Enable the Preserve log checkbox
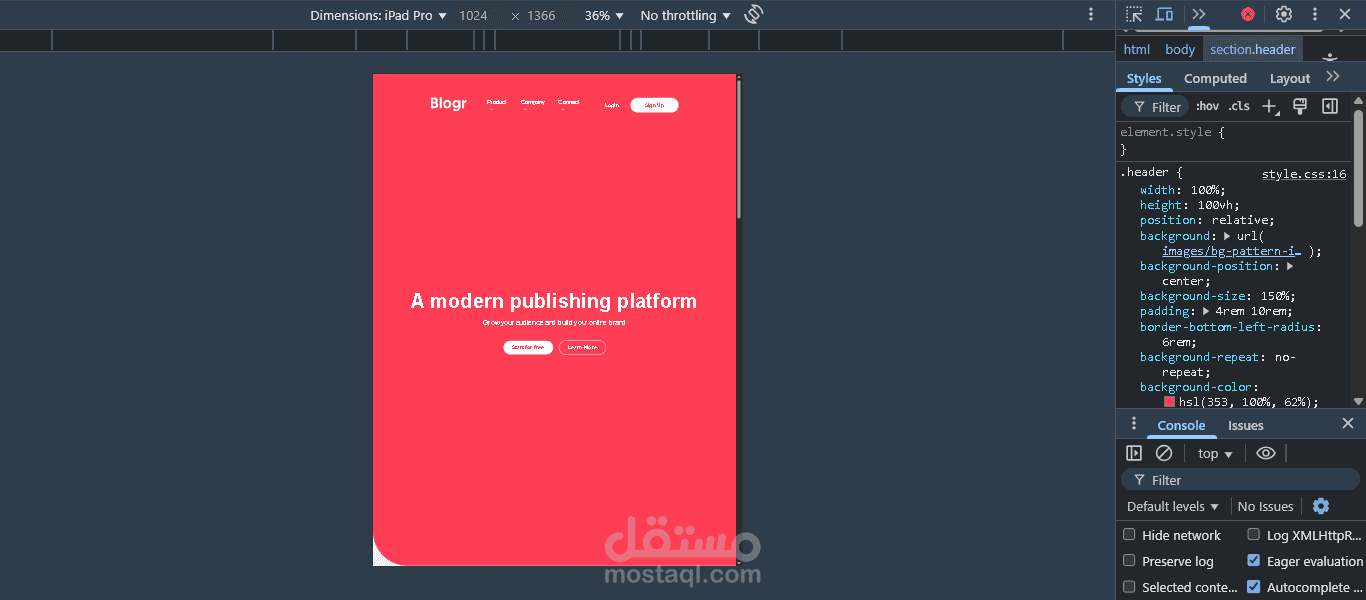This screenshot has height=600, width=1366. click(x=1129, y=561)
